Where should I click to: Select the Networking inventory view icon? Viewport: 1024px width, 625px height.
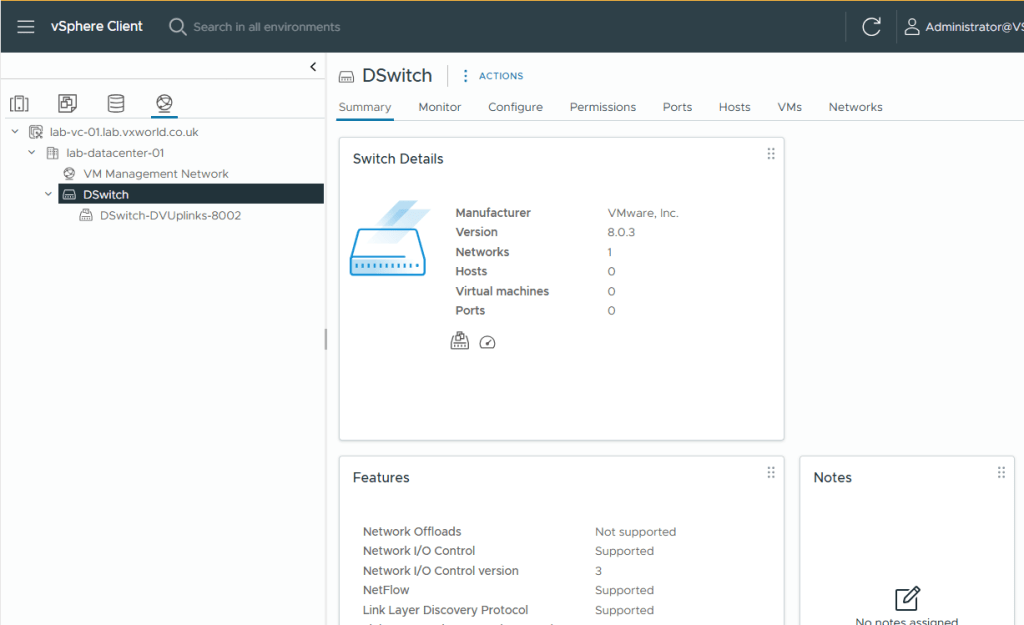(x=164, y=103)
